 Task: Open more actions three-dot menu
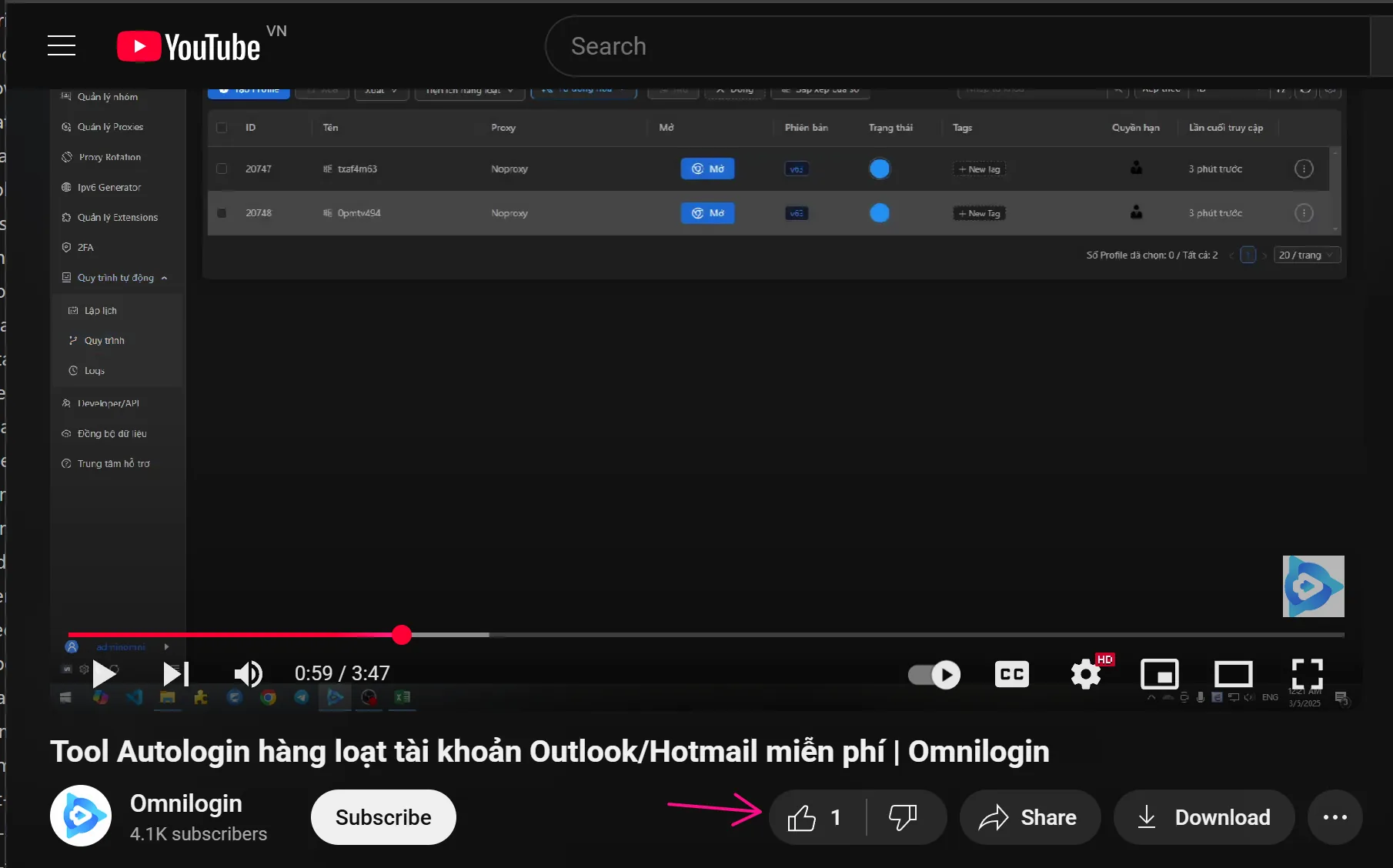point(1335,817)
